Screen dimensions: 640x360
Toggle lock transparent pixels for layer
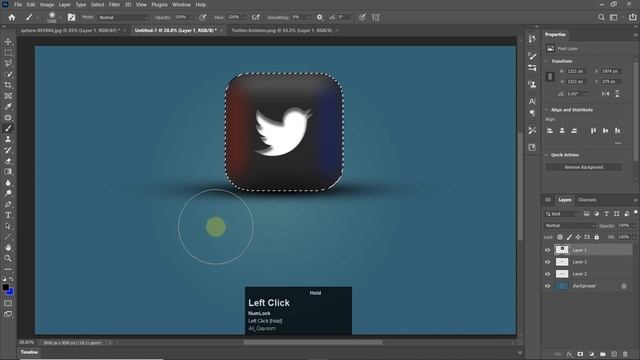(x=560, y=237)
